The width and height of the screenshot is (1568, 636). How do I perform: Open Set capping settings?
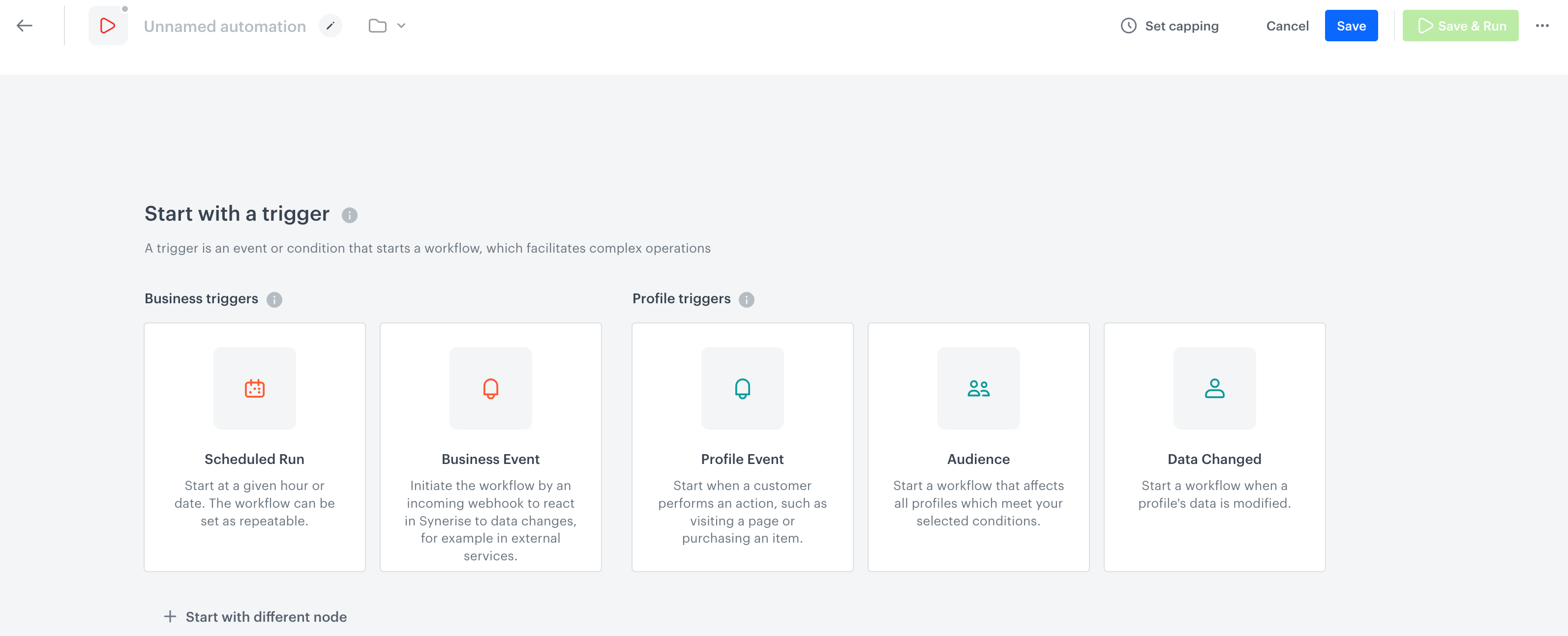coord(1169,26)
